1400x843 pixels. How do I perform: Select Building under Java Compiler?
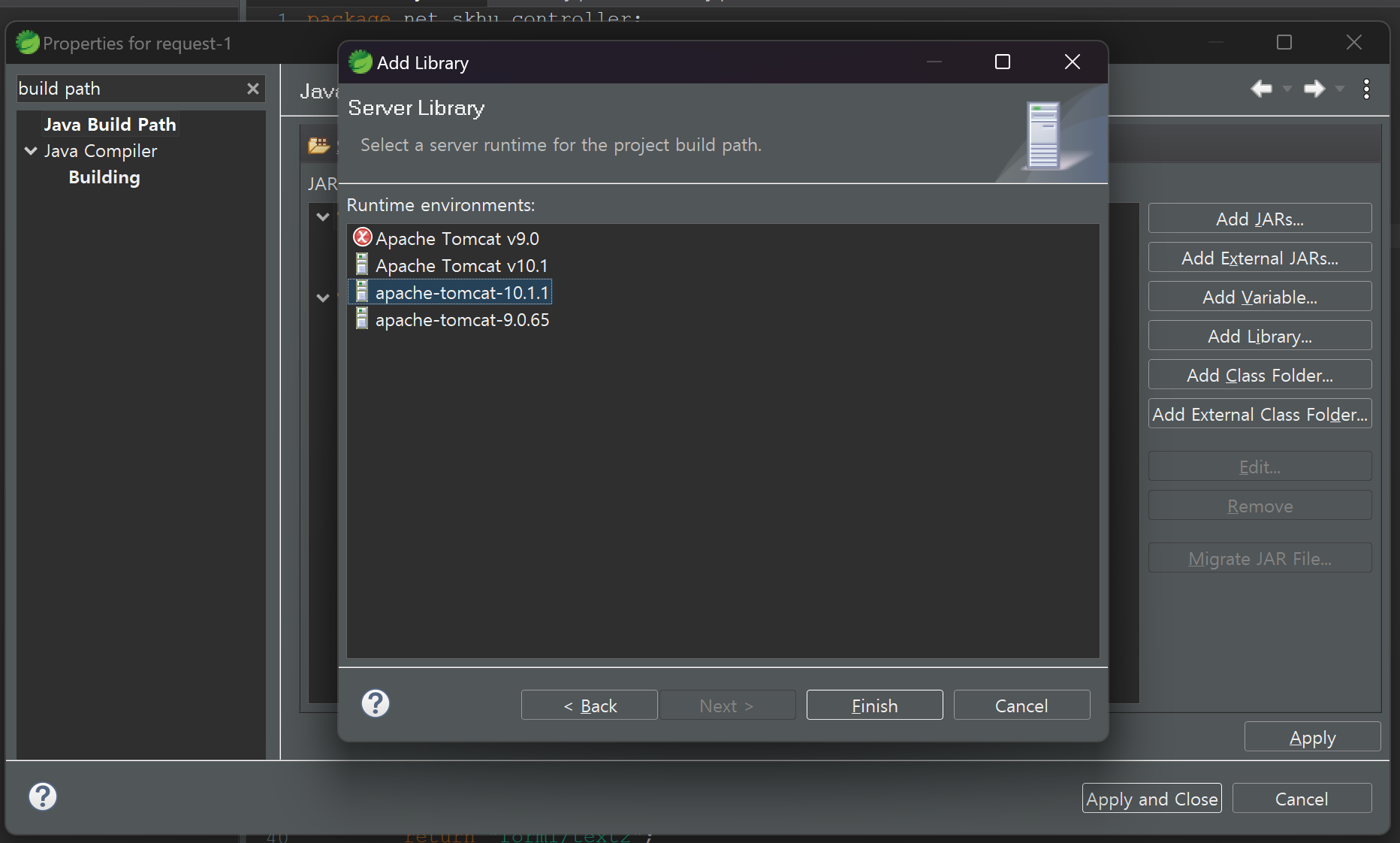(x=104, y=177)
